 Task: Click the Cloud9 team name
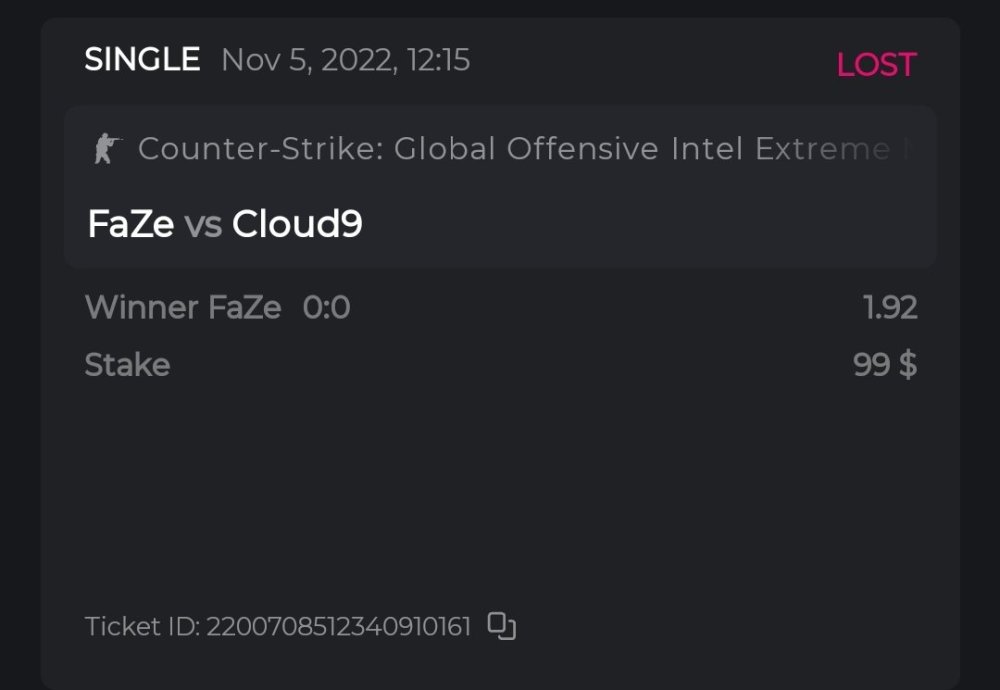coord(297,224)
